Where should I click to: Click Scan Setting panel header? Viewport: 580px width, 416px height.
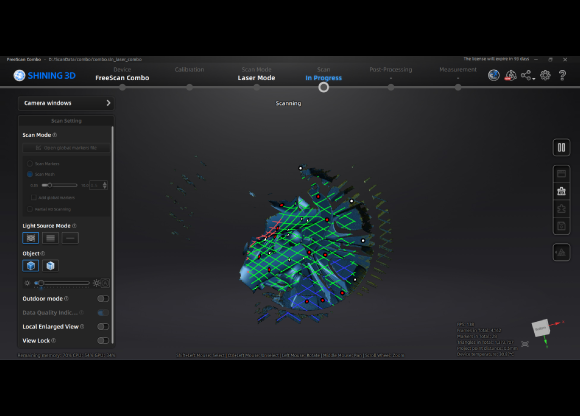66,121
